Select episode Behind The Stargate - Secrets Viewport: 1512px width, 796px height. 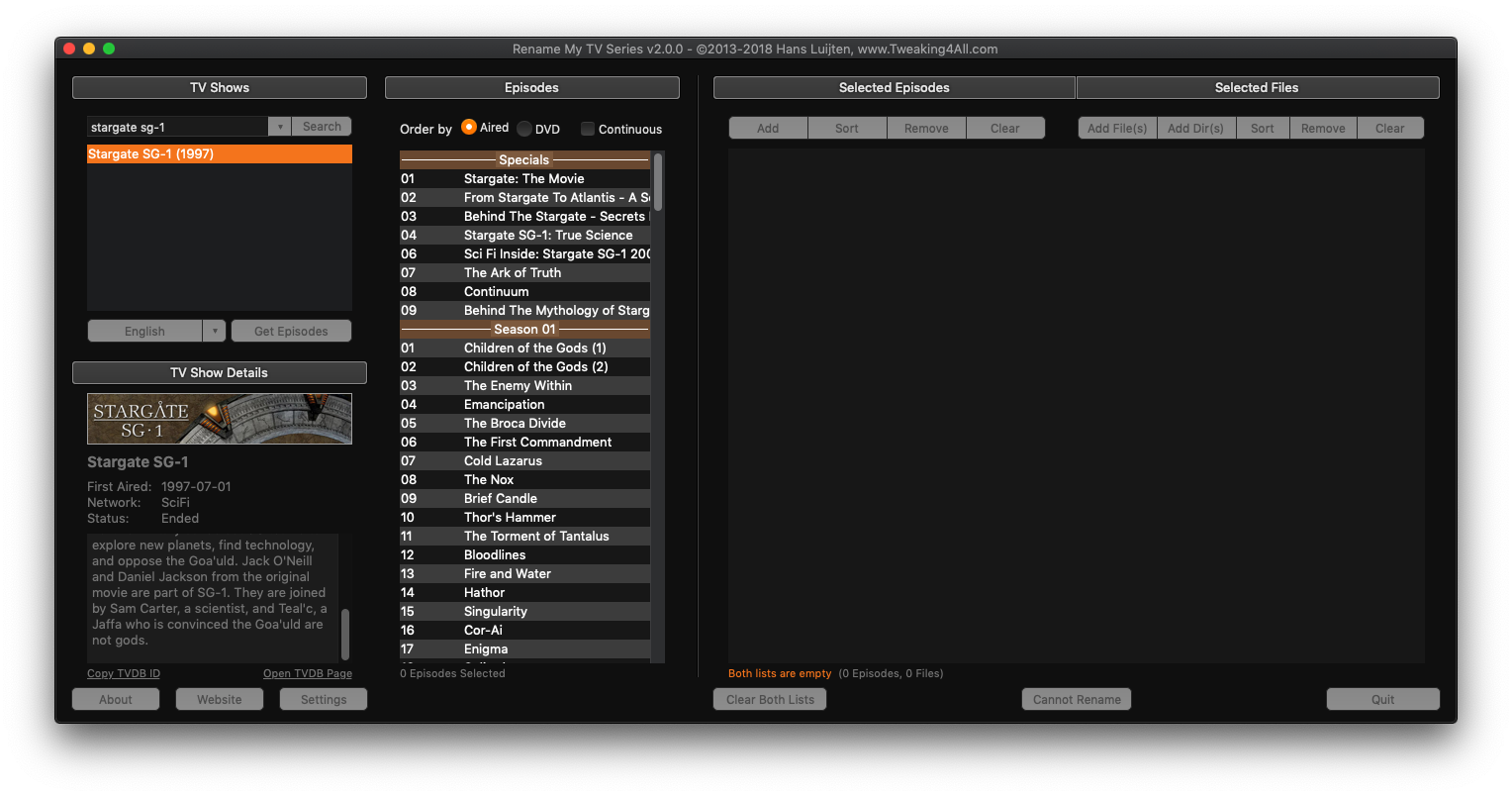click(524, 216)
